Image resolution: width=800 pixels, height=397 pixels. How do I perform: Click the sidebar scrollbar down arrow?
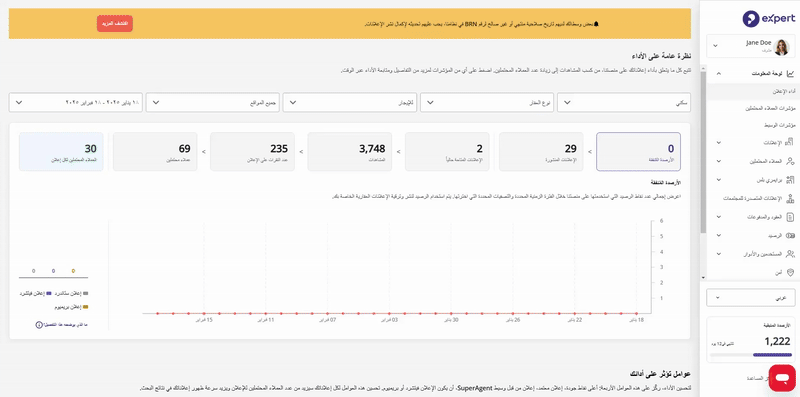[x=704, y=278]
